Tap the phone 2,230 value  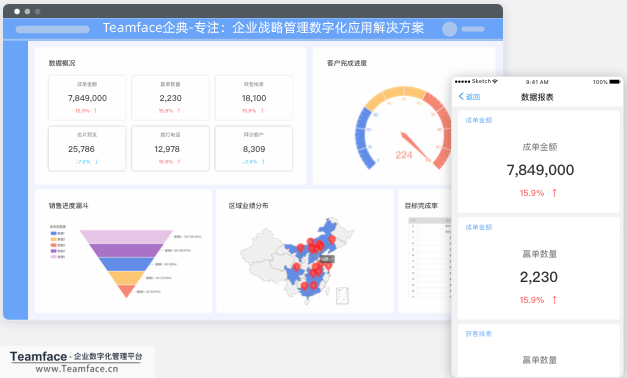[539, 277]
